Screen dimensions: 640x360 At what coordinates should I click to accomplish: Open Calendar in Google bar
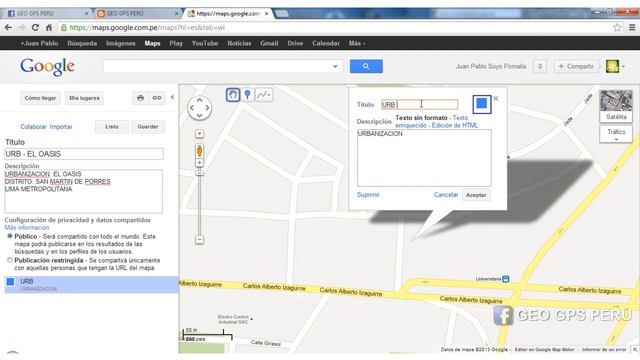326,43
